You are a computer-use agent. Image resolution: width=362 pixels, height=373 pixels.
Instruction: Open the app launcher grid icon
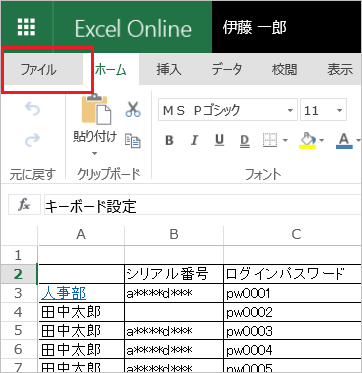[x=27, y=27]
